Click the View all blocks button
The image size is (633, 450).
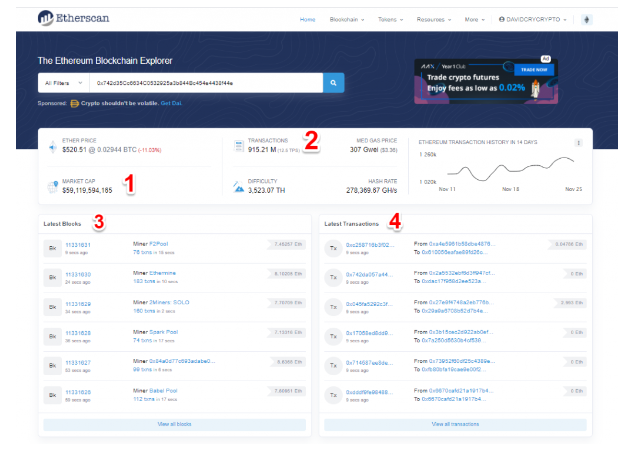pyautogui.click(x=174, y=424)
